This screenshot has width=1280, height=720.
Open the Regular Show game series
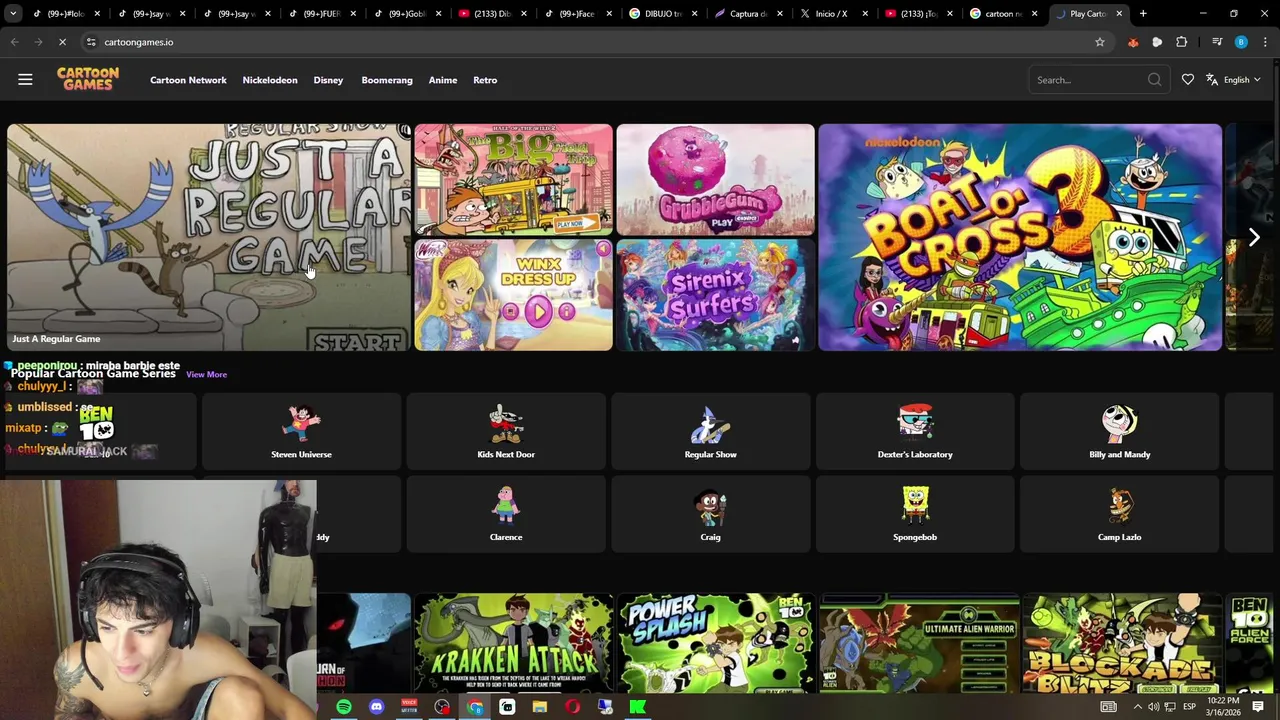tap(710, 431)
